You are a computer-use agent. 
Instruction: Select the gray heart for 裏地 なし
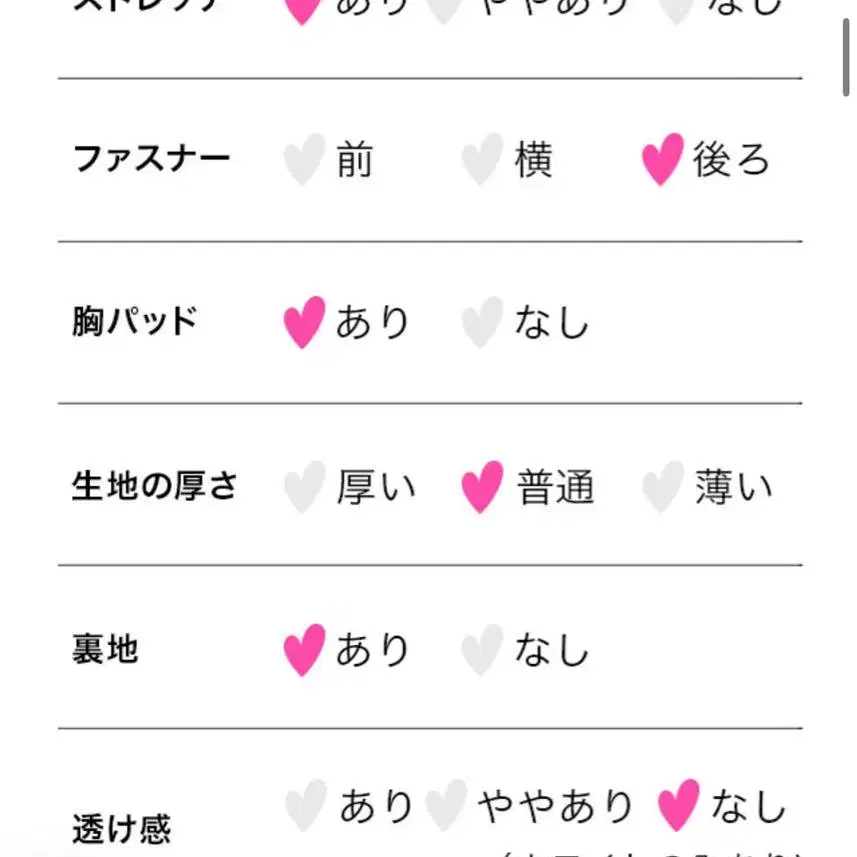coord(483,649)
